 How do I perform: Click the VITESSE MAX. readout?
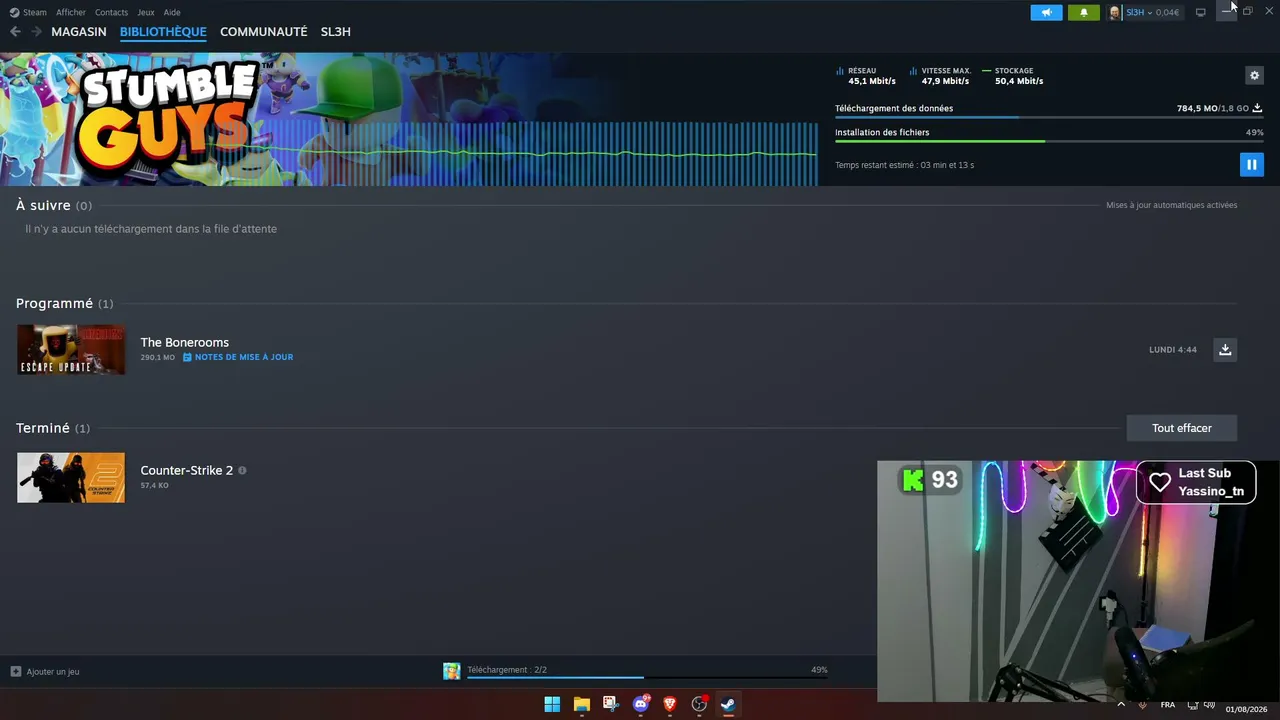coord(941,76)
